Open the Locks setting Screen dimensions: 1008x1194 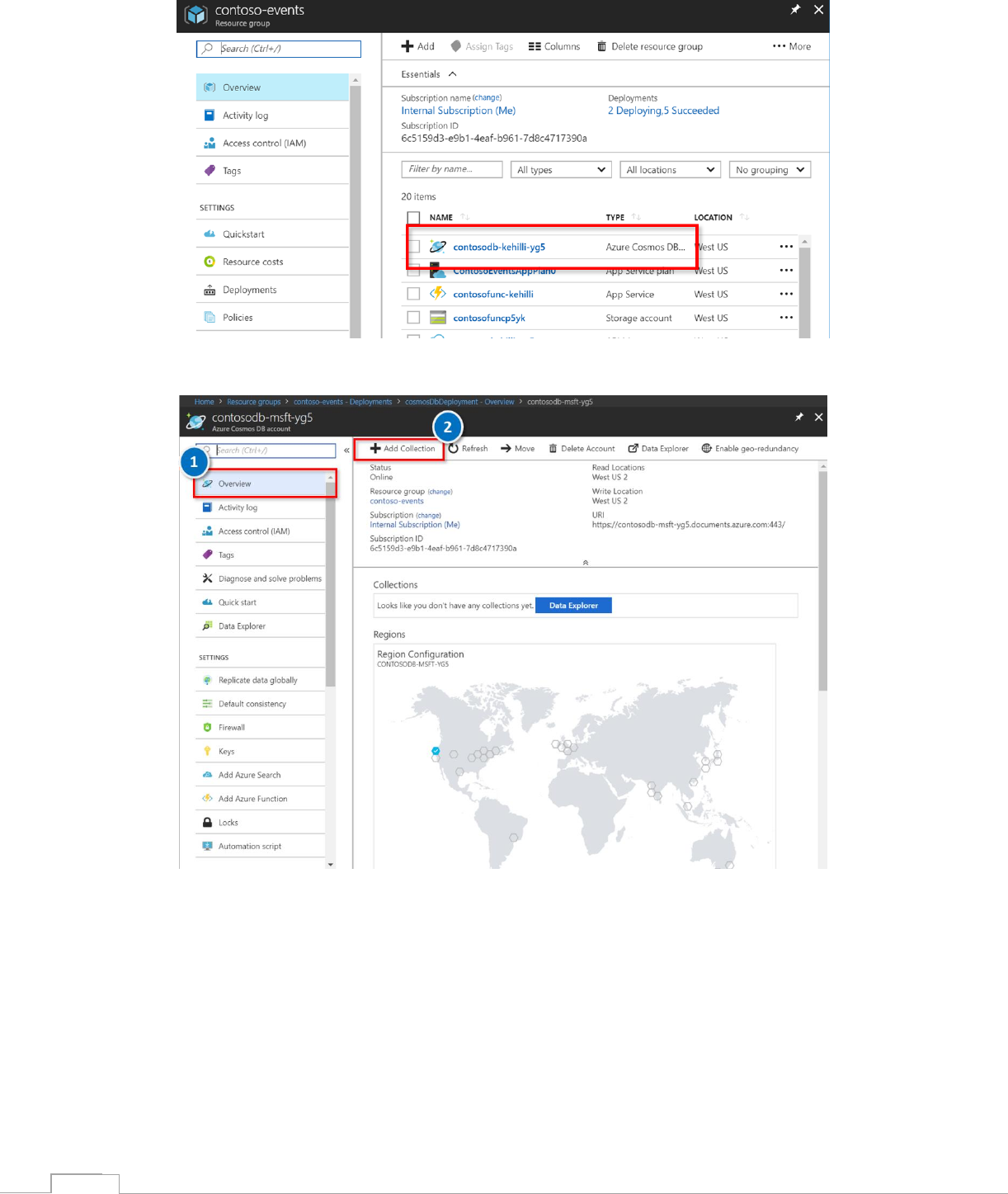click(261, 823)
